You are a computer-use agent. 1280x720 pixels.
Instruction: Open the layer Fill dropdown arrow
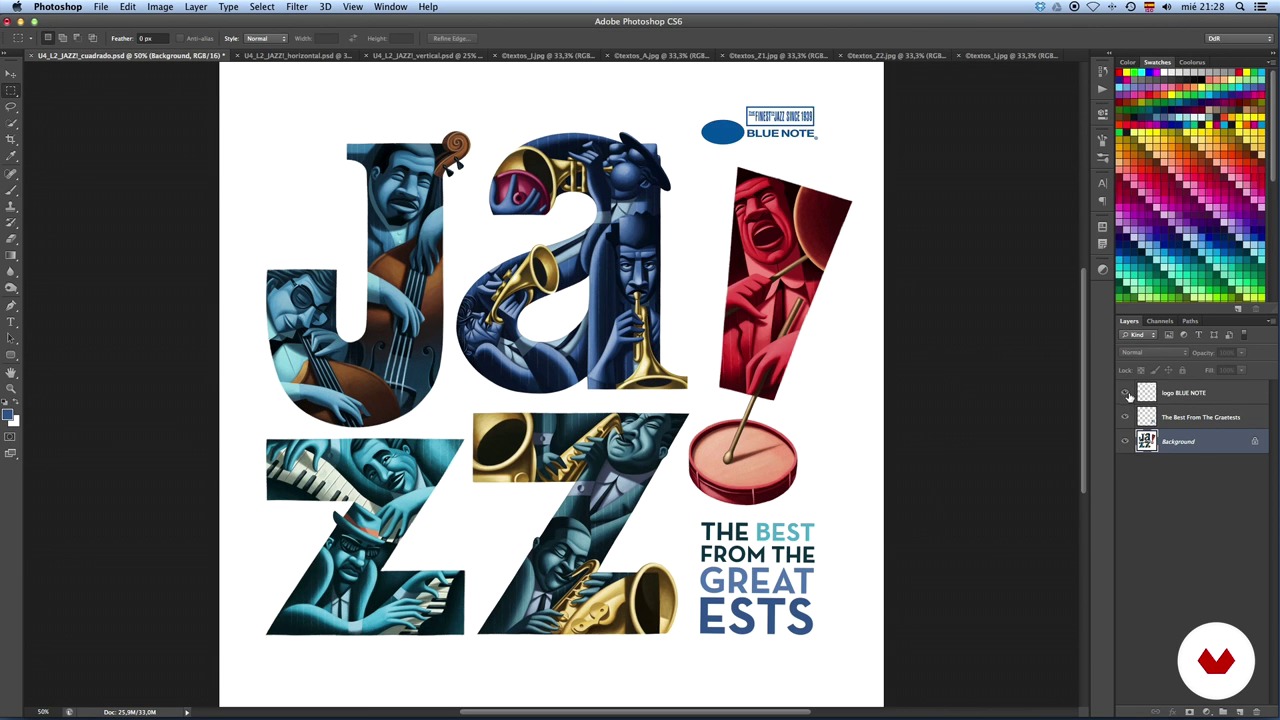point(1242,370)
